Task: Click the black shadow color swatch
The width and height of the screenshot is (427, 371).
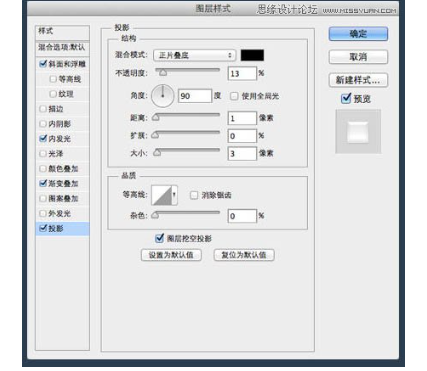Action: (252, 55)
